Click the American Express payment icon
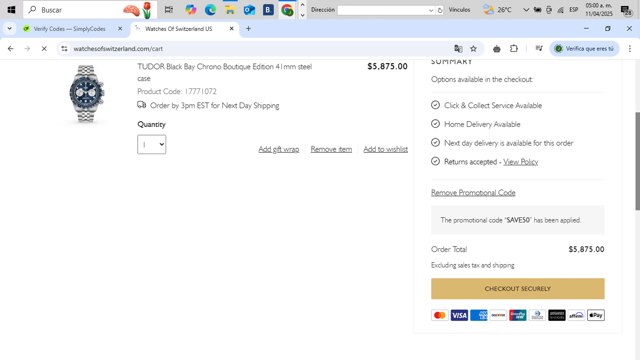This screenshot has height=360, width=640. [x=479, y=315]
